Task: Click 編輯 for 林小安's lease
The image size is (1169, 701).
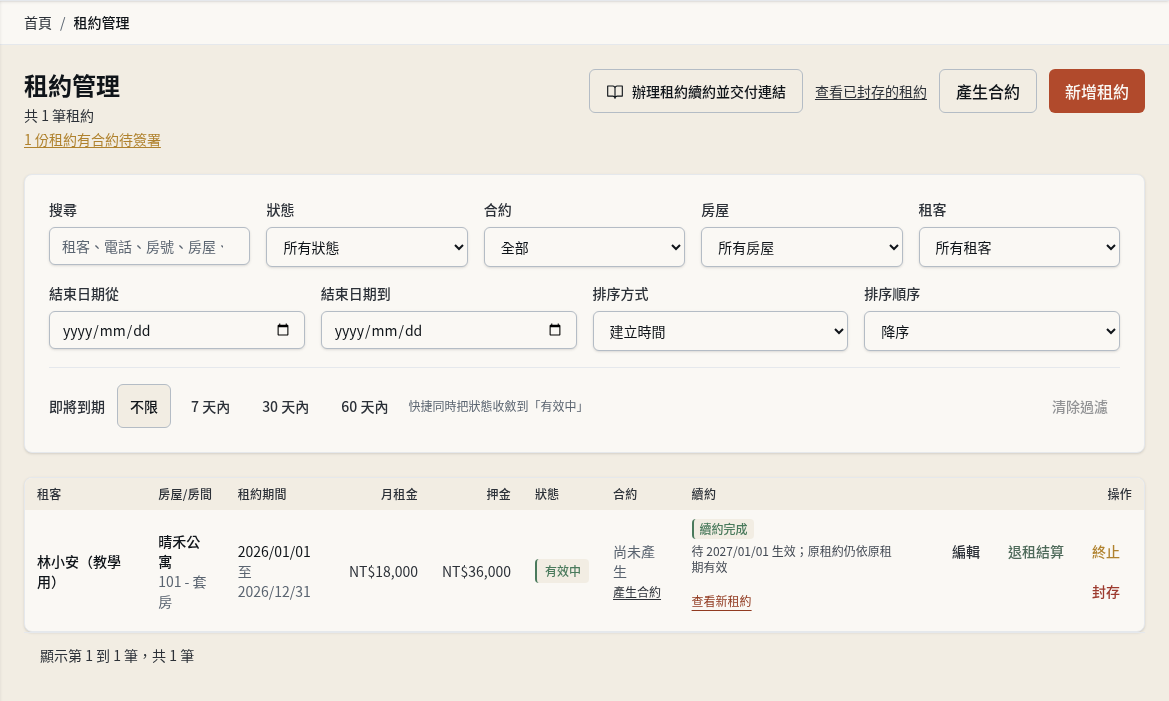Action: coord(965,552)
